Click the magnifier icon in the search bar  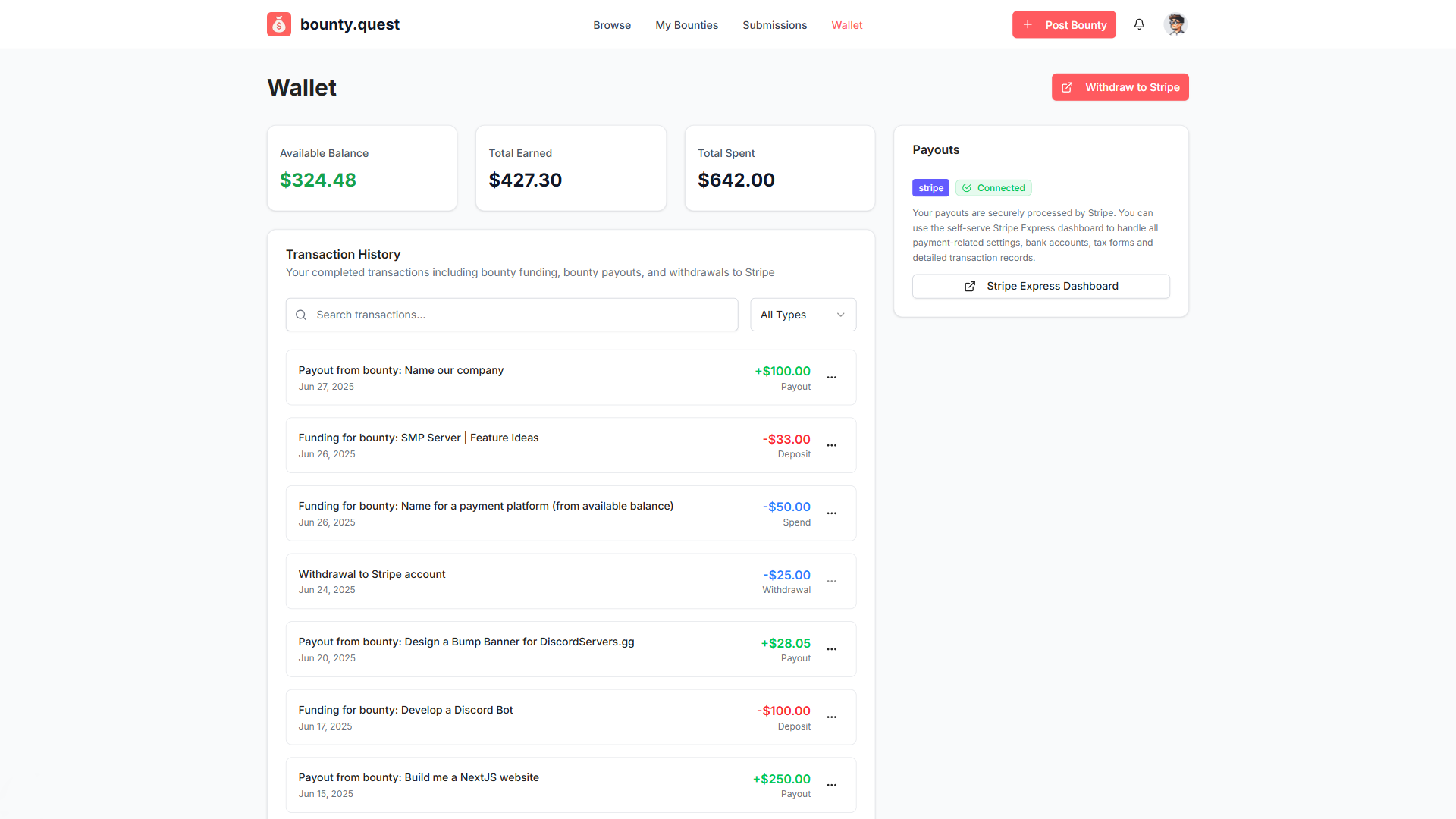click(301, 314)
